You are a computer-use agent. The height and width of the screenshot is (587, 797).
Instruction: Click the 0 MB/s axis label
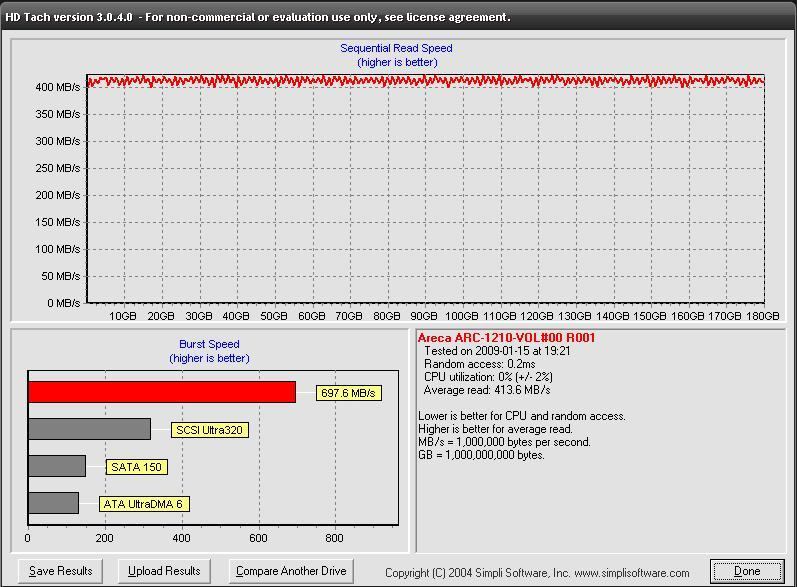tap(64, 303)
